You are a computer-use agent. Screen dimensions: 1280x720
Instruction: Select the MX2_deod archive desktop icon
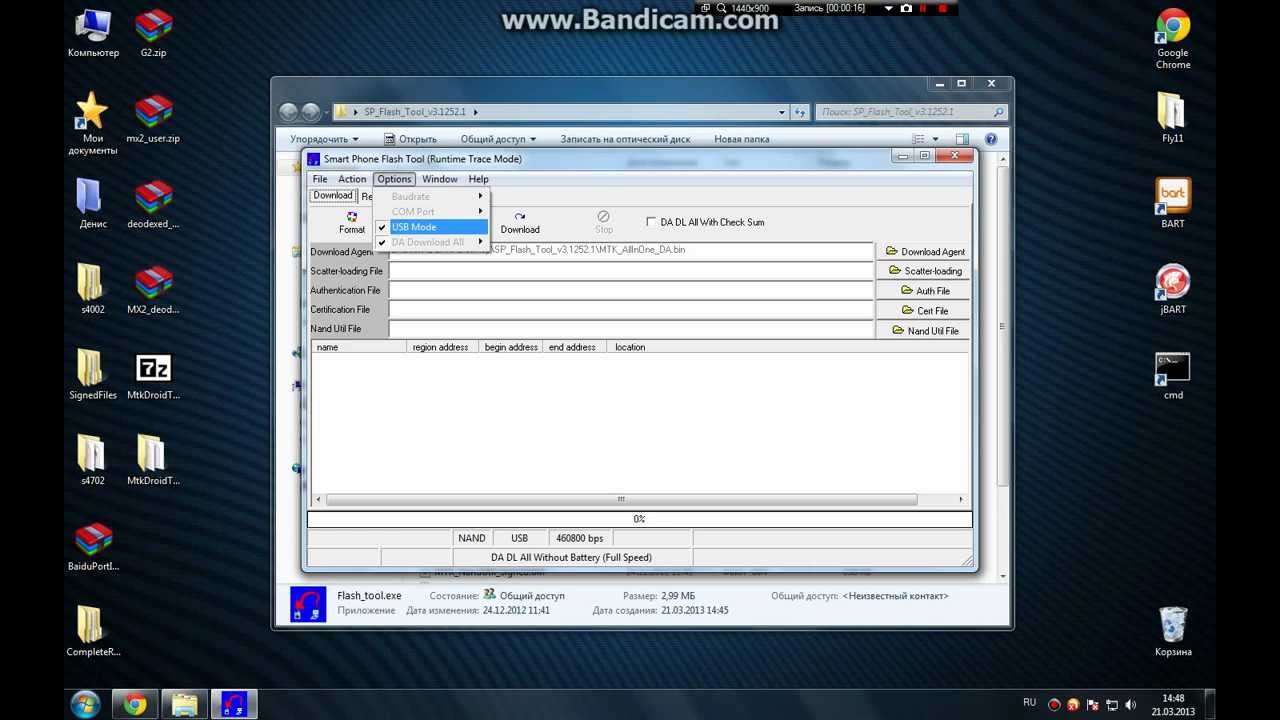tap(153, 290)
